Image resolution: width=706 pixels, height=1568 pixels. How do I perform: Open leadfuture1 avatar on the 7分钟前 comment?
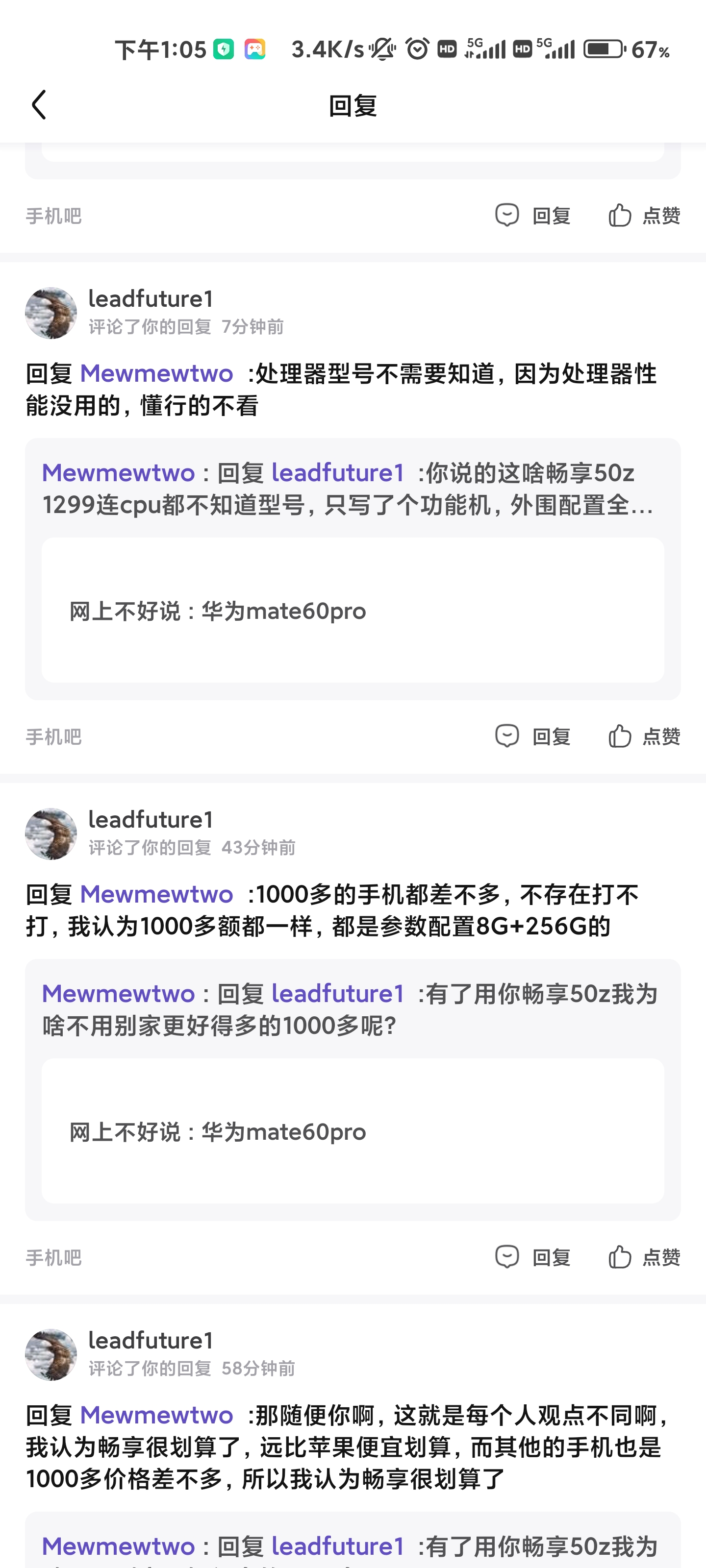(51, 313)
